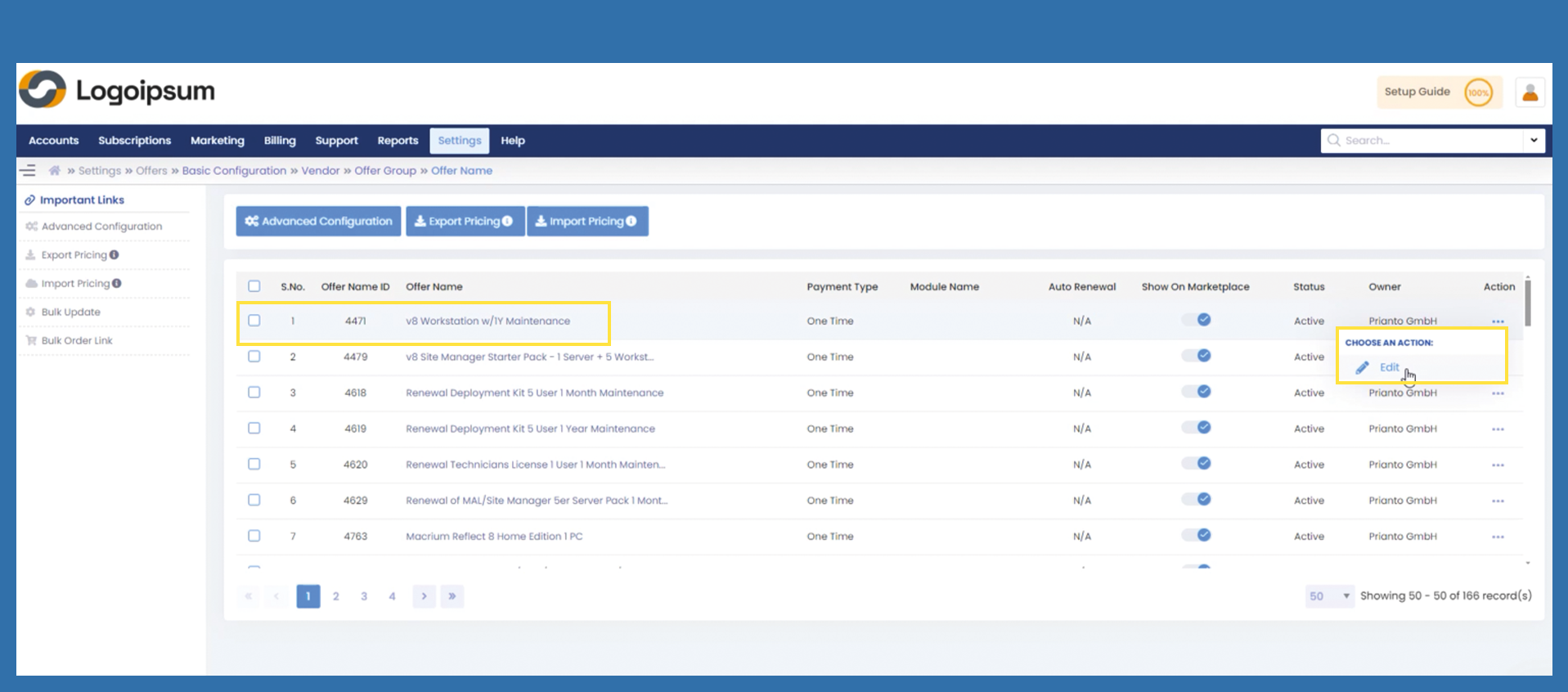The width and height of the screenshot is (1568, 692).
Task: Open three-dot actions for offer 4763
Action: (x=1497, y=537)
